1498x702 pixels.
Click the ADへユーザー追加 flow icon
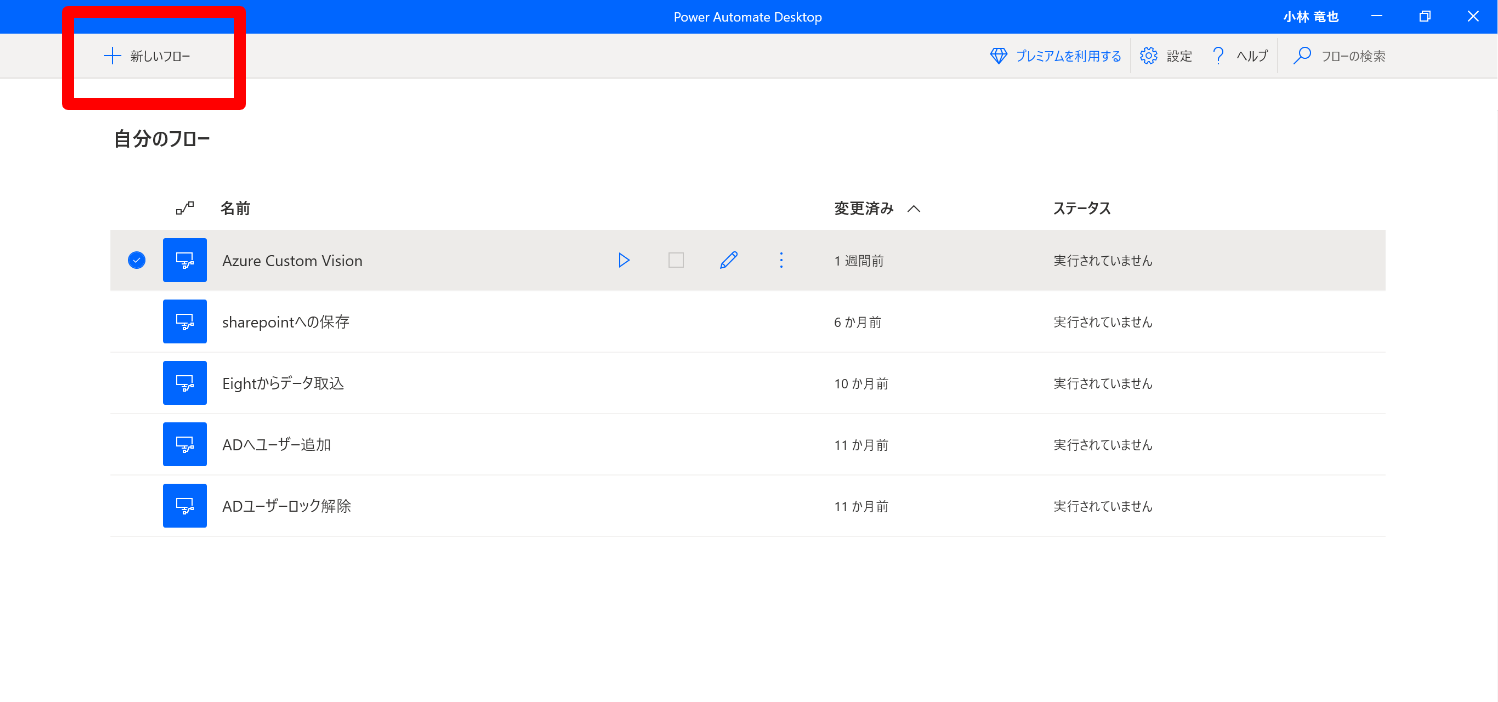coord(185,444)
